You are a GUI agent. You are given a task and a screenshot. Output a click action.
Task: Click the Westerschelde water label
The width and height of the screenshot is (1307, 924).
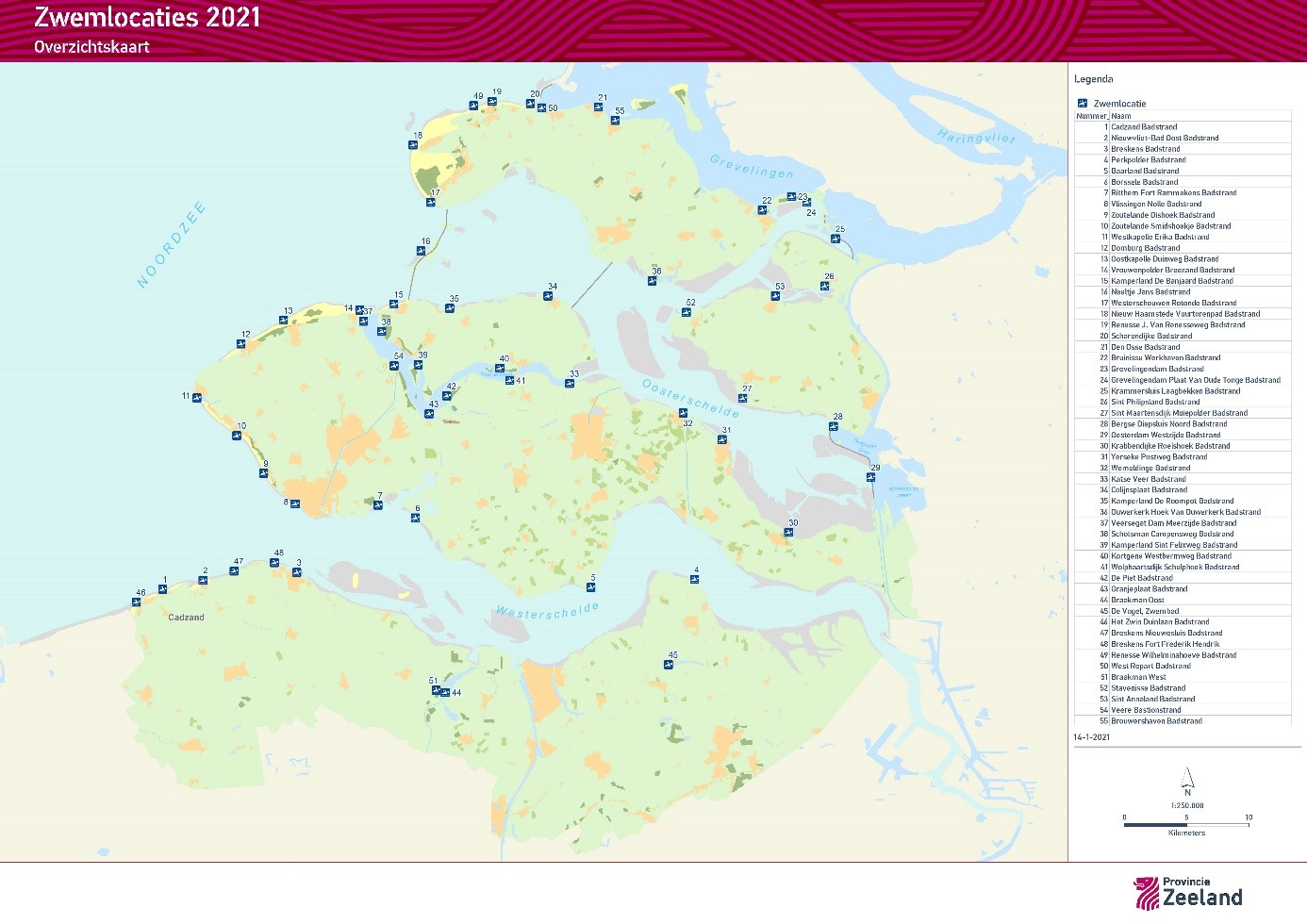547,612
